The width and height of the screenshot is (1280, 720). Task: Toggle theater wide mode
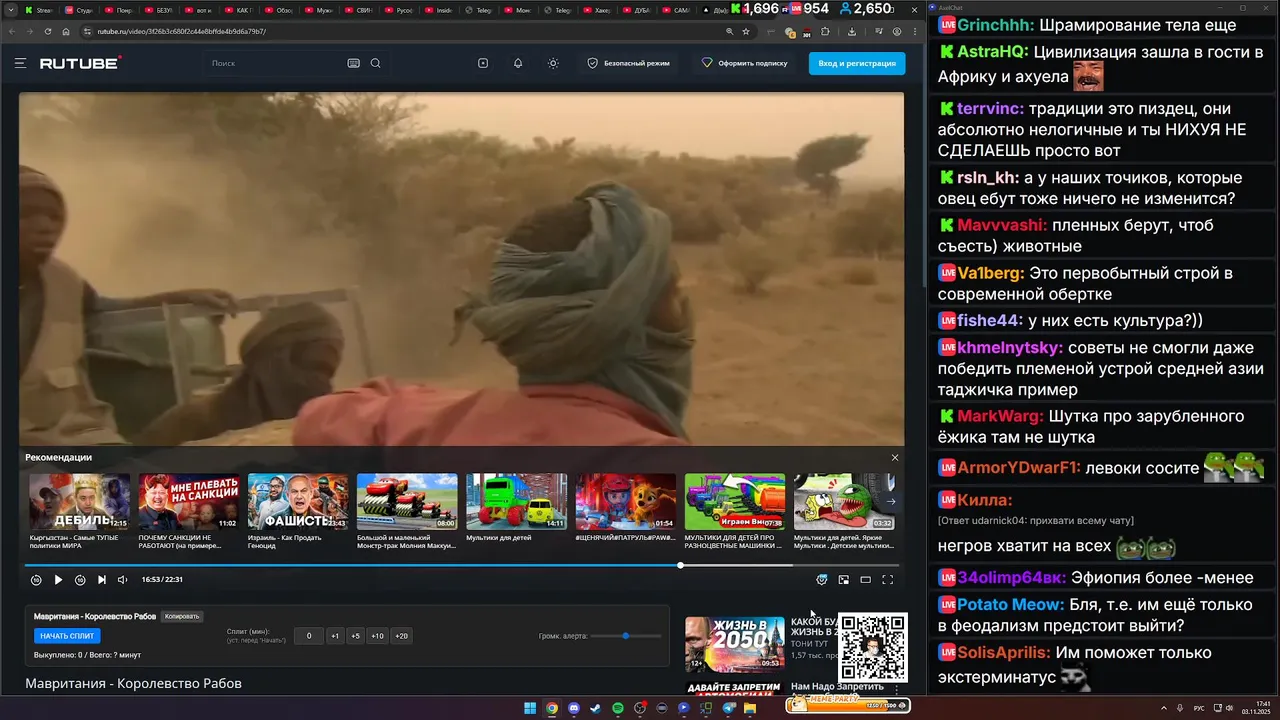(x=866, y=580)
